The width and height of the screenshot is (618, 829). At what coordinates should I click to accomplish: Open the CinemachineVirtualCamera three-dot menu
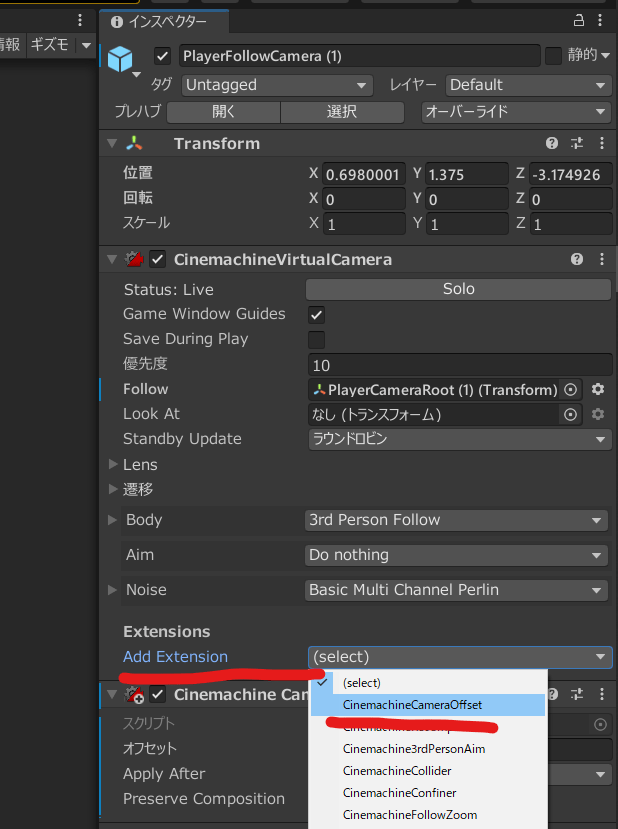click(x=602, y=259)
